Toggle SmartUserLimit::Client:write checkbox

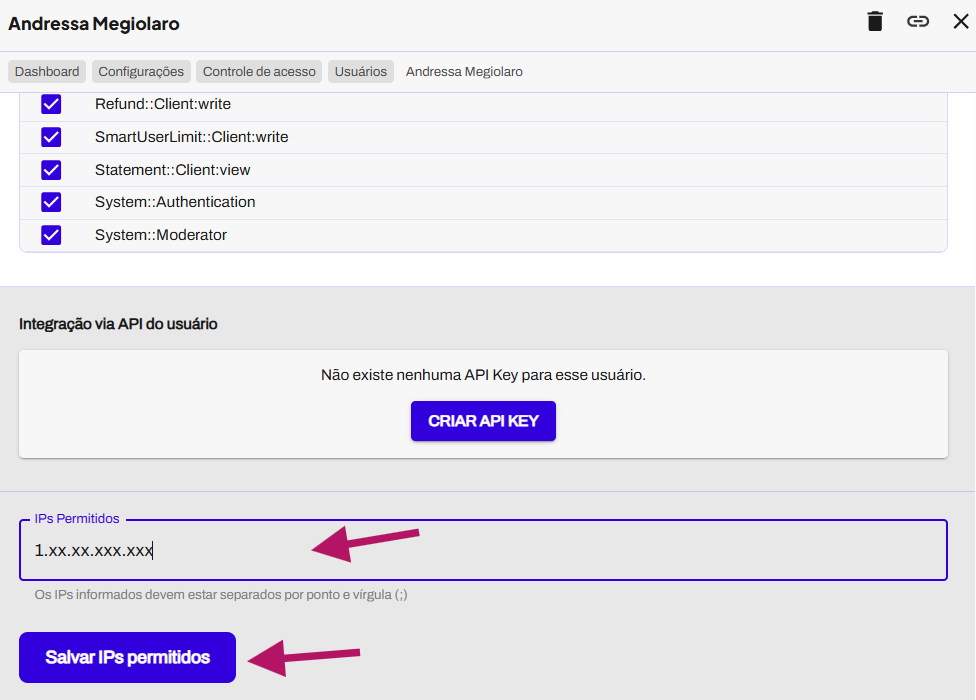(x=51, y=137)
